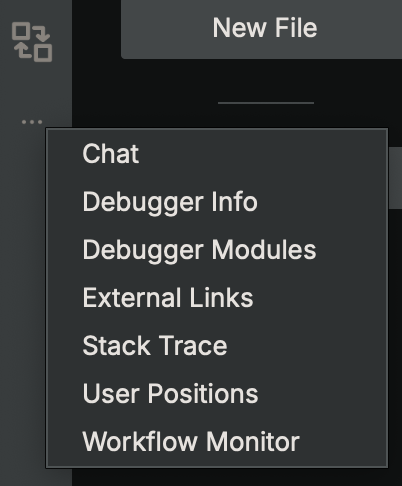
Task: Open Workflow Monitor from the menu
Action: point(217,442)
